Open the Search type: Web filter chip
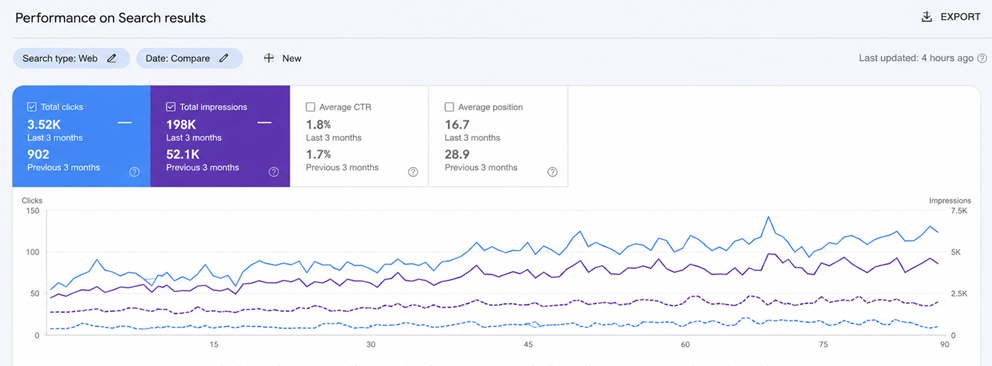This screenshot has height=366, width=992. click(71, 58)
